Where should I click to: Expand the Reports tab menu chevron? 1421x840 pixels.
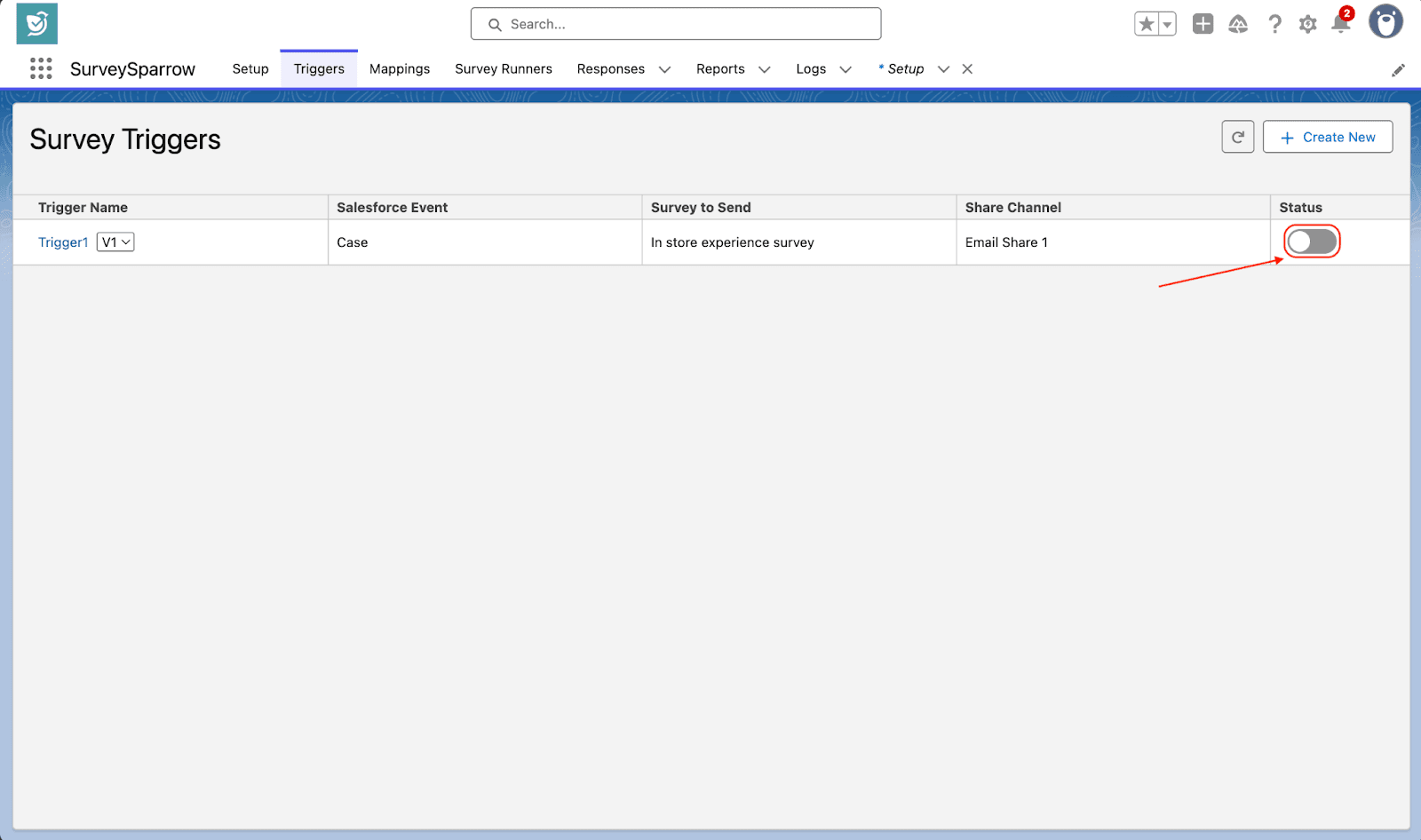[x=764, y=69]
